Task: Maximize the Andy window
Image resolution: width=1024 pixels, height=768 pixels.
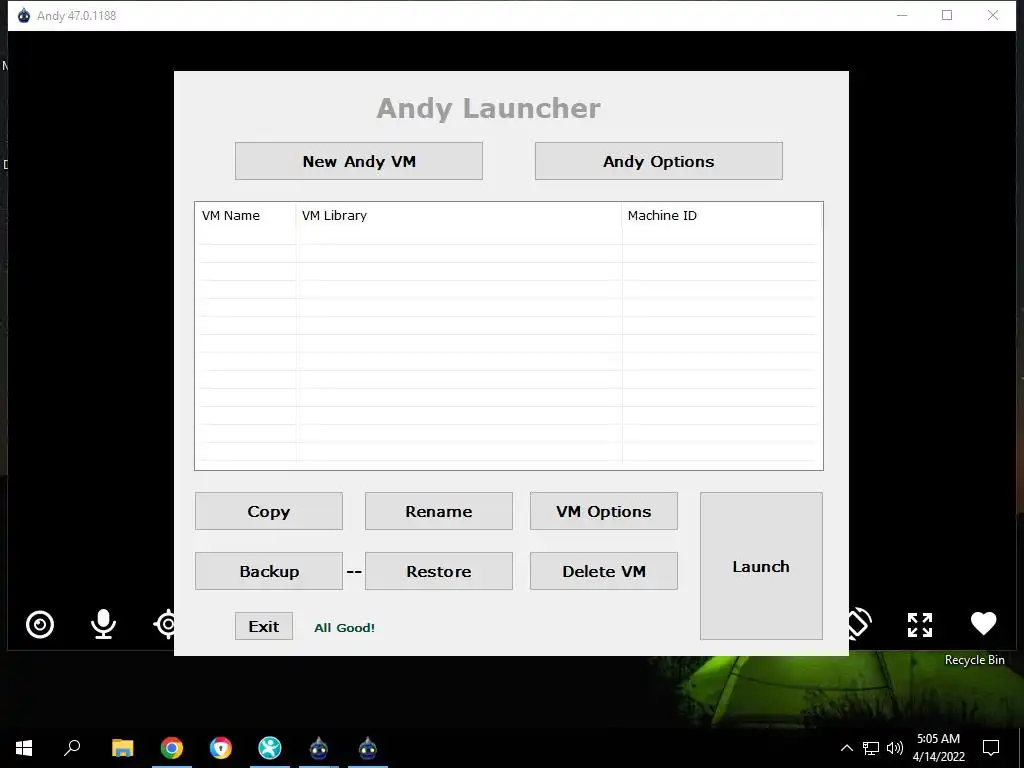Action: [947, 15]
